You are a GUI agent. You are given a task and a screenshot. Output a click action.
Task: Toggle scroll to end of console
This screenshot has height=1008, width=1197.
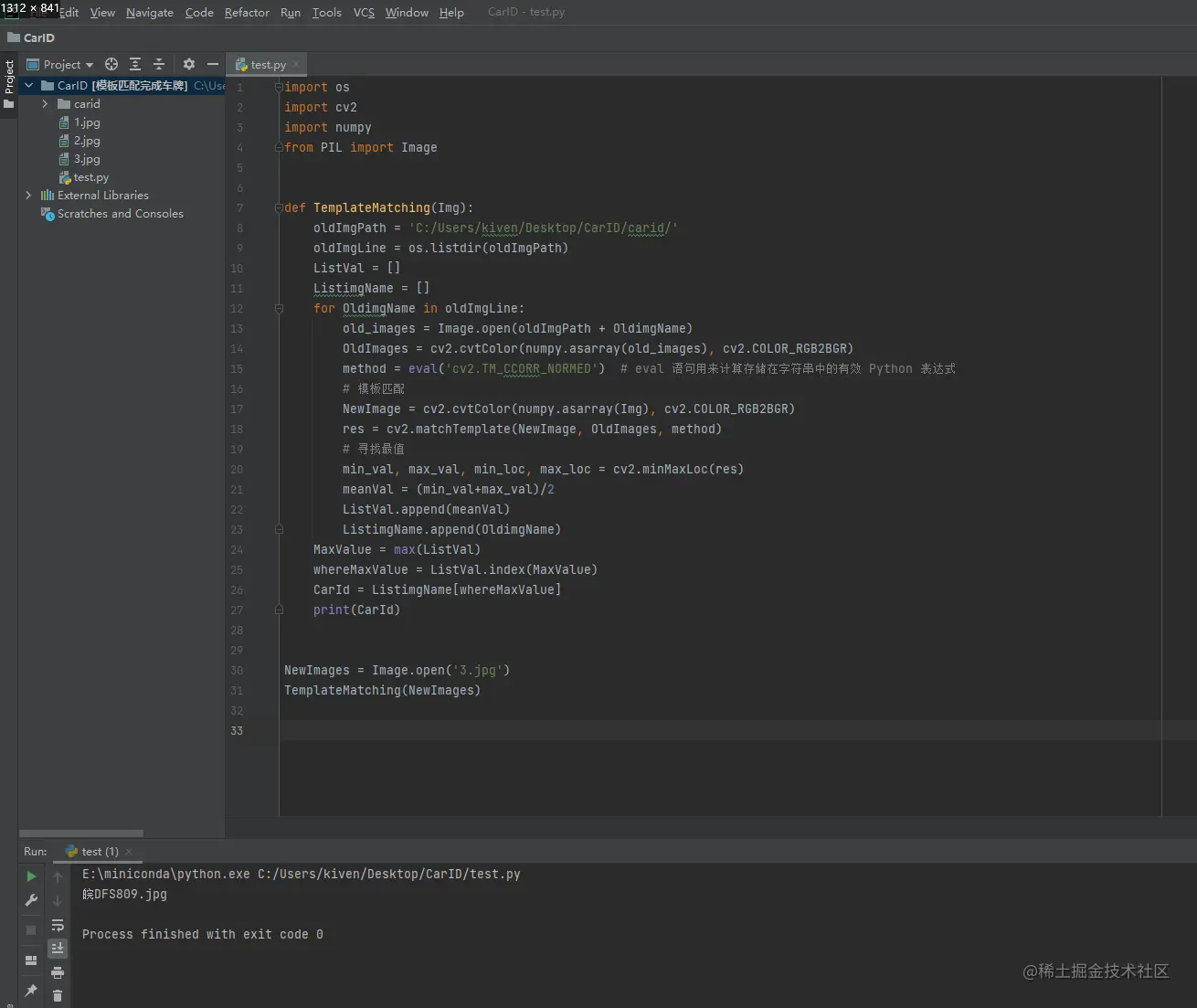tap(58, 949)
